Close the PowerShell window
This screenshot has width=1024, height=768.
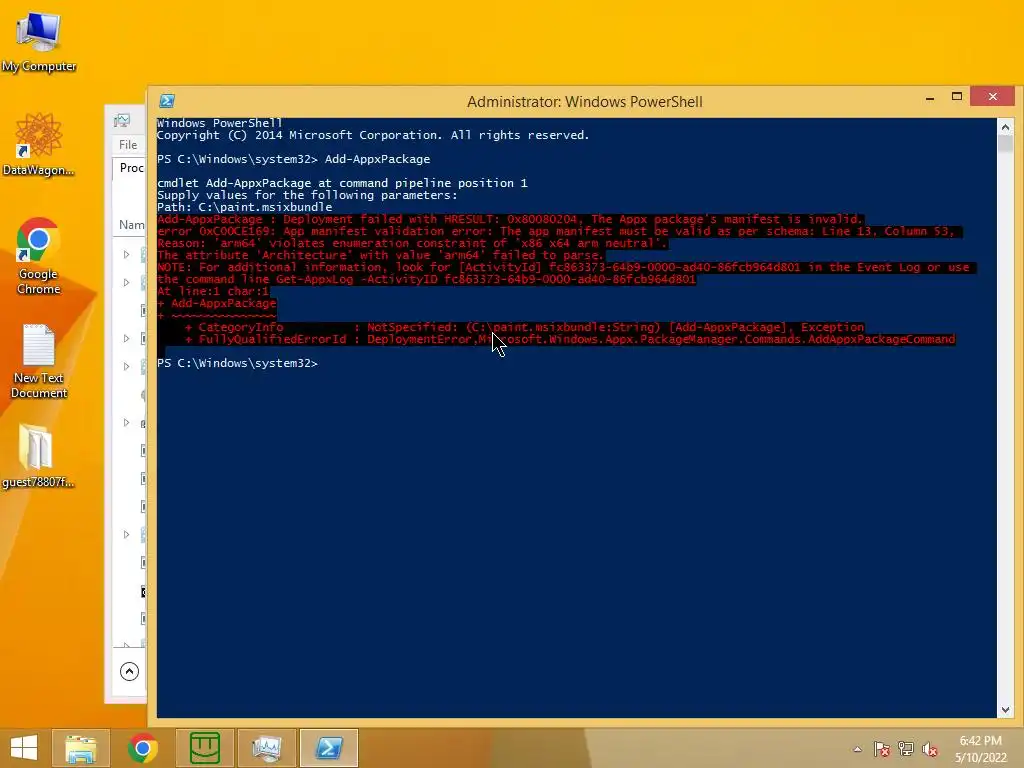(x=993, y=97)
